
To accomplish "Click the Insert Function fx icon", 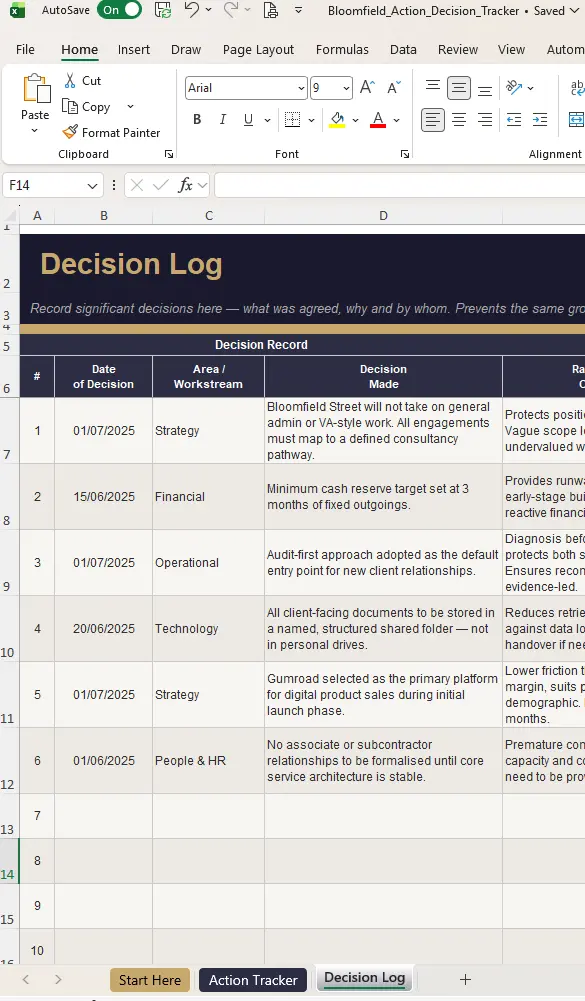I will click(x=185, y=185).
